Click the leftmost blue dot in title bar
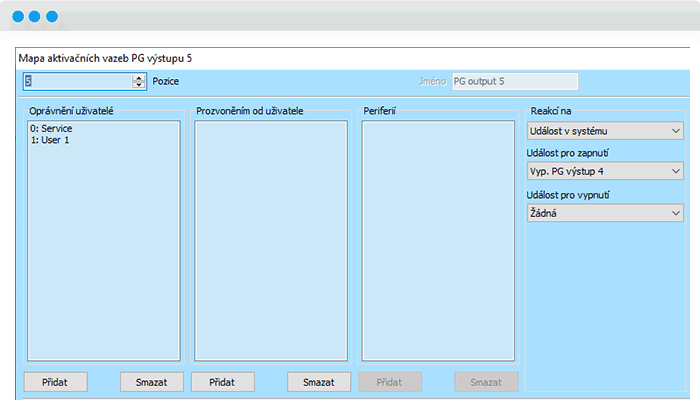Screen dimensions: 700x411 [x=18, y=17]
